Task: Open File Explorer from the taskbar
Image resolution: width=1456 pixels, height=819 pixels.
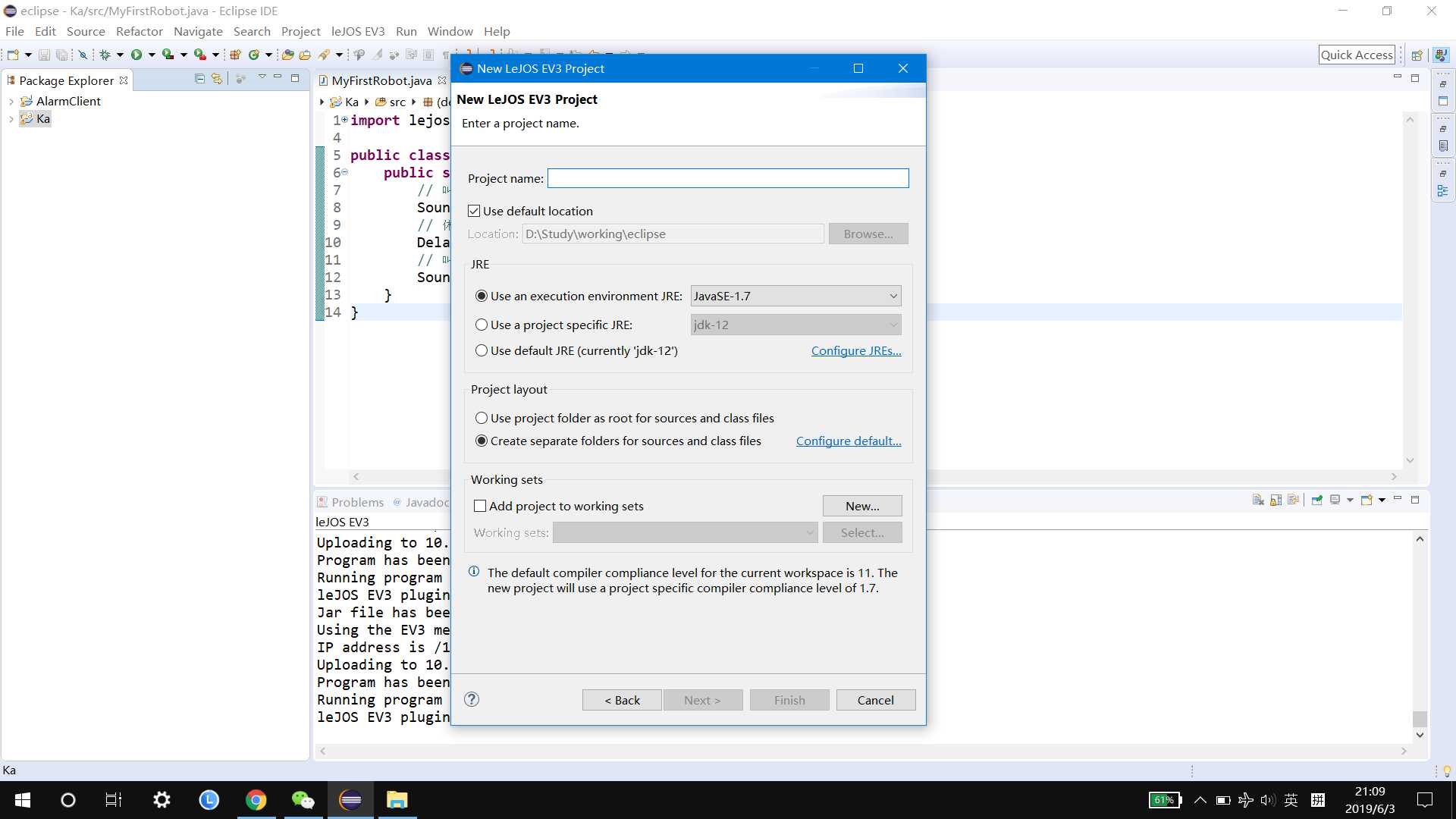Action: point(397,800)
